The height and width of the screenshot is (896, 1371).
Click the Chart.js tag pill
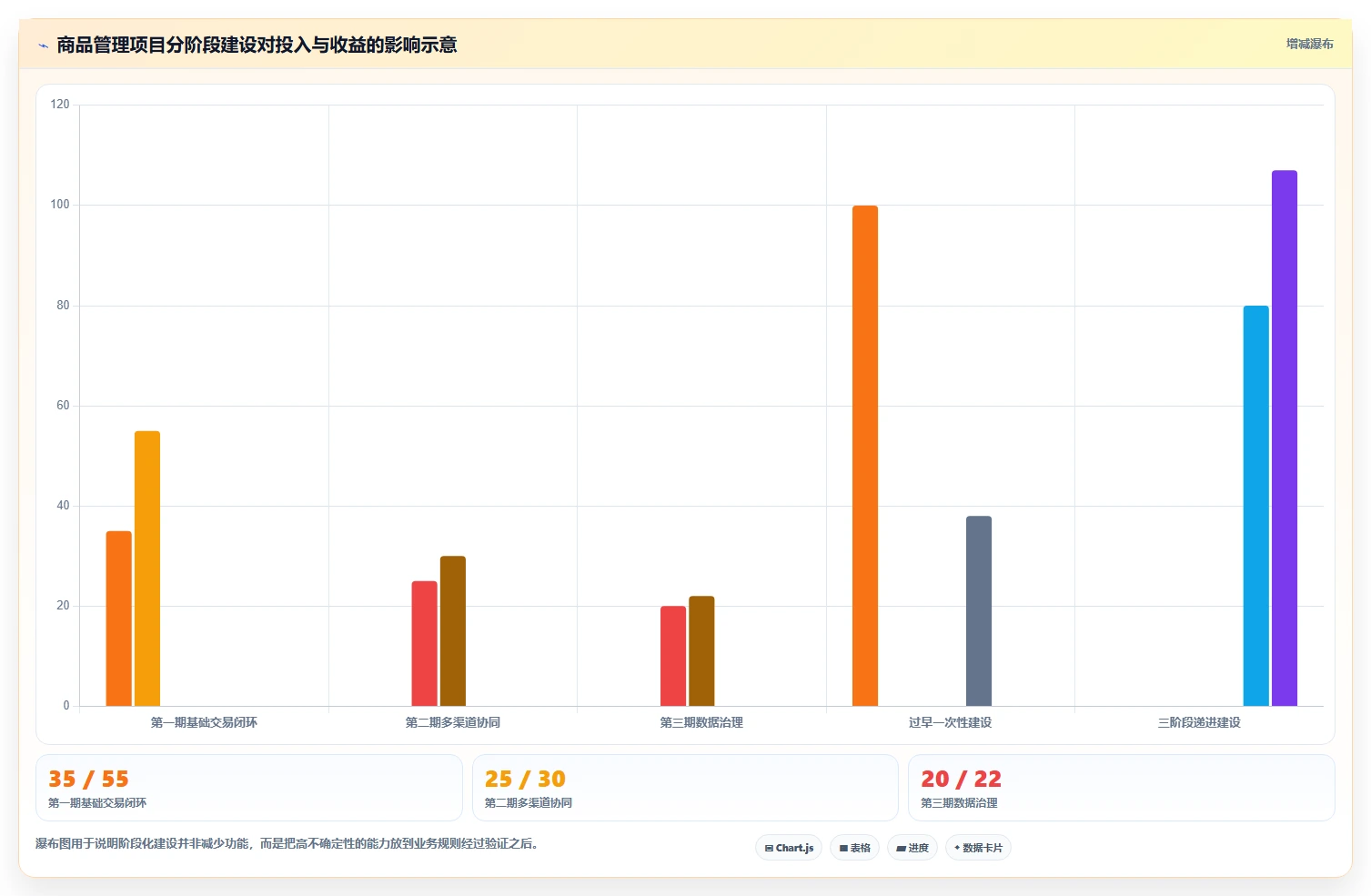(x=789, y=848)
